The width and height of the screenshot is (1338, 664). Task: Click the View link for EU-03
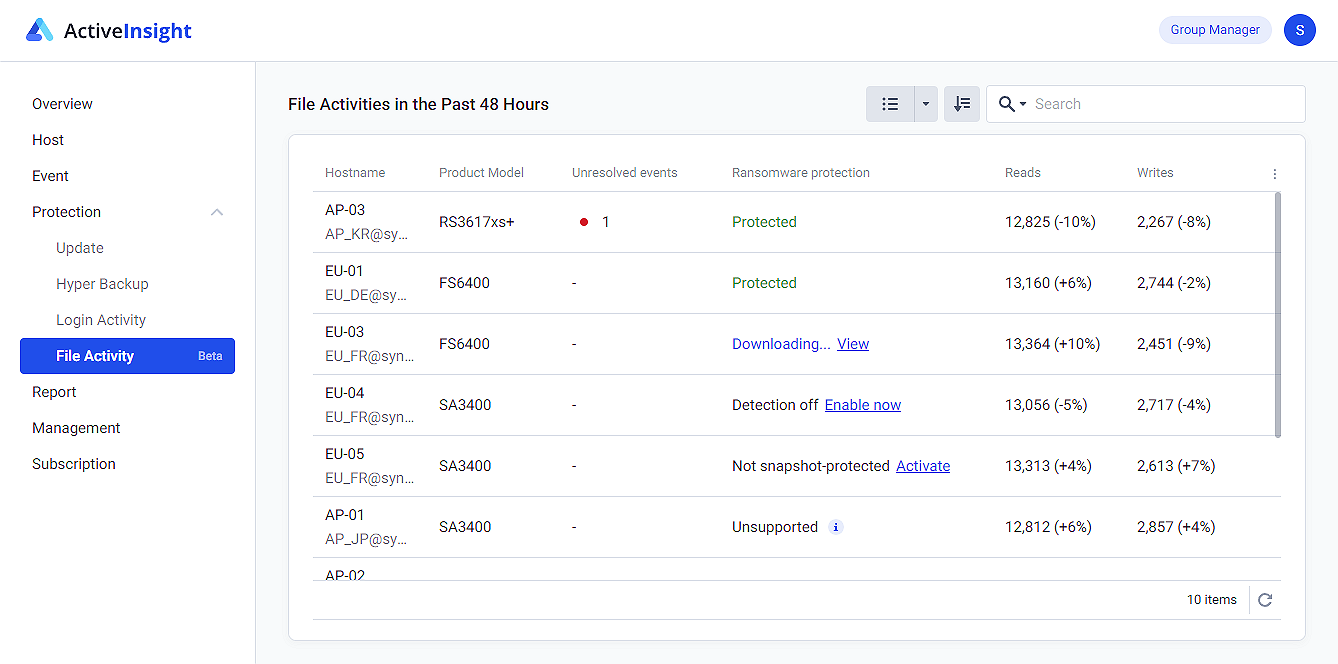click(x=853, y=344)
